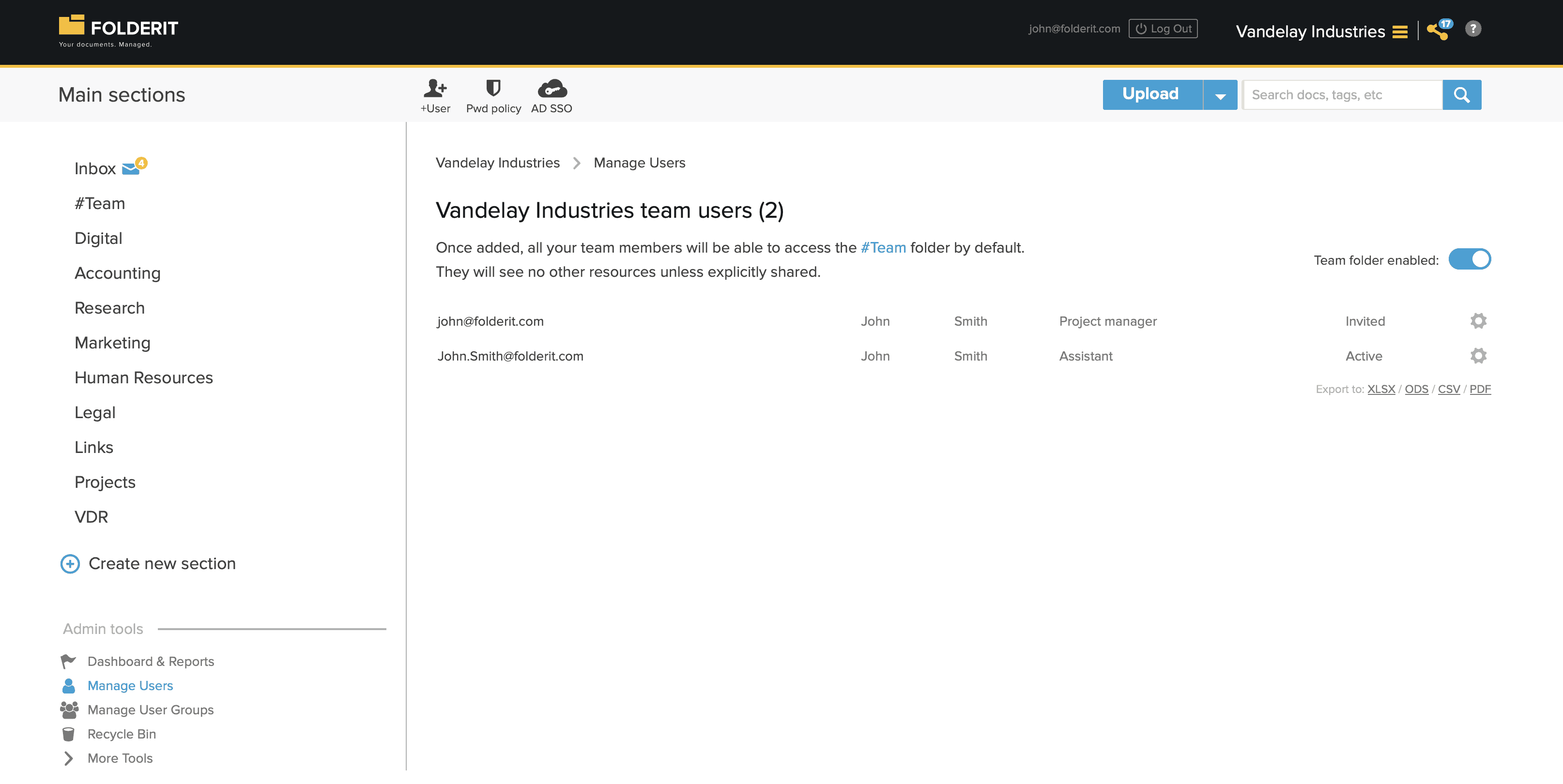Export users to PDF
This screenshot has height=784, width=1563.
(x=1480, y=389)
